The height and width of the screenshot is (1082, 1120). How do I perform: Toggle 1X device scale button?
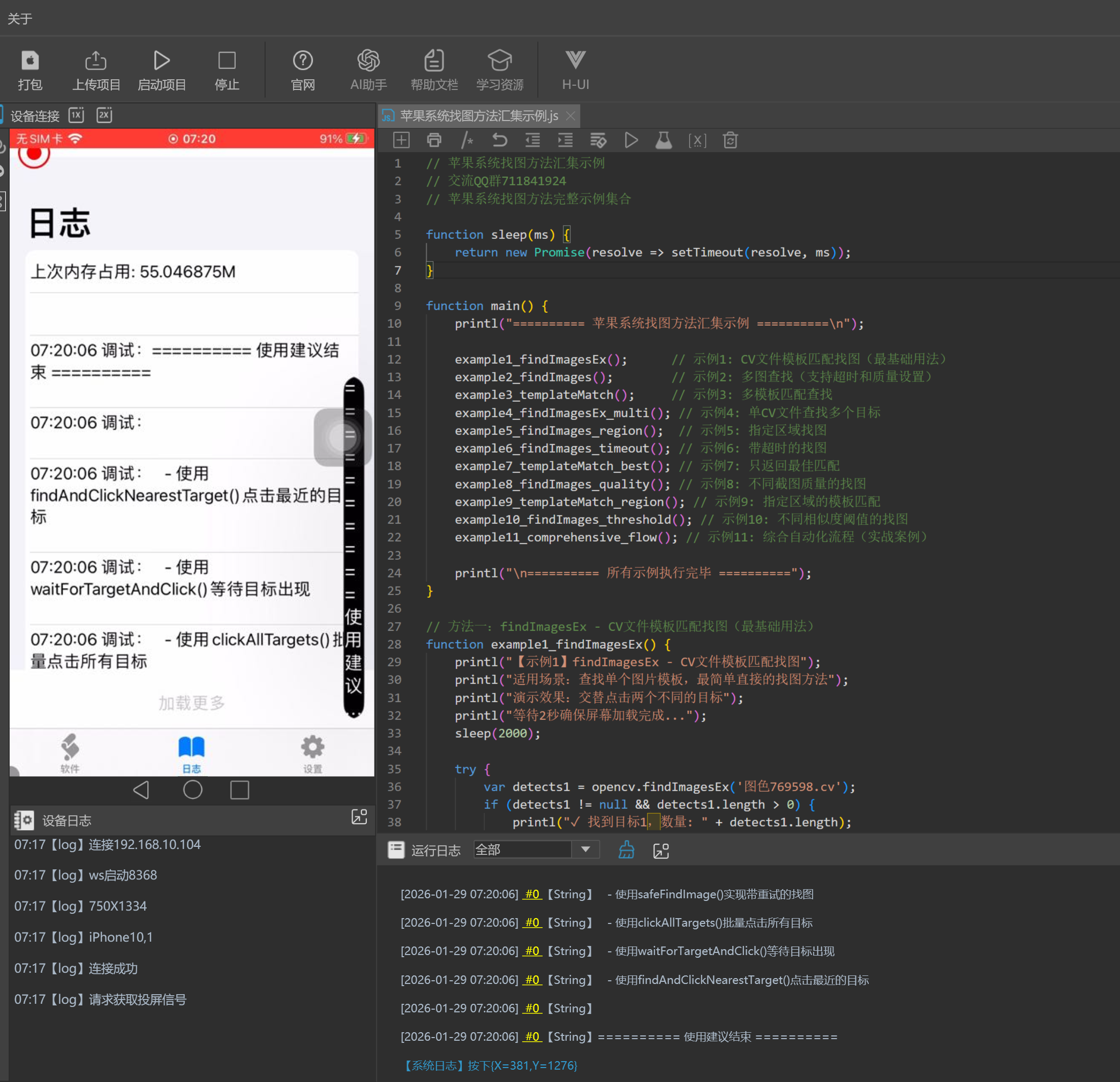(77, 115)
